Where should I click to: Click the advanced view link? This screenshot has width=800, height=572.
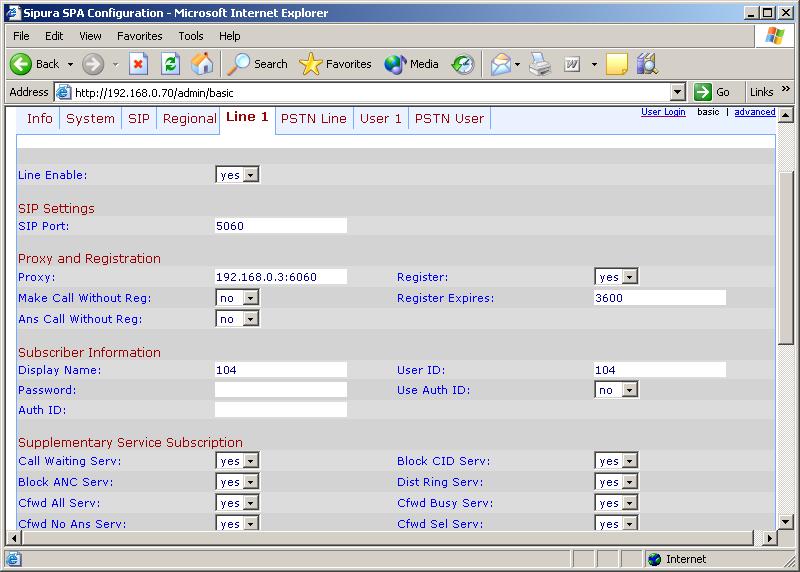[x=754, y=112]
